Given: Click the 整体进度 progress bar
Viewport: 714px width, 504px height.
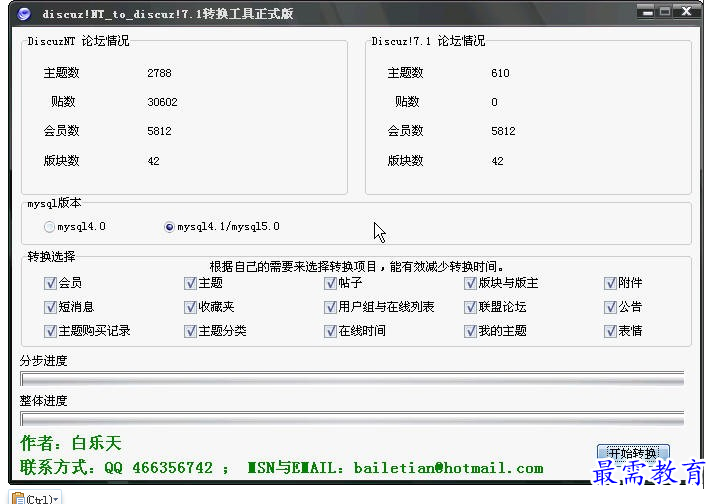Looking at the screenshot, I should pos(352,419).
